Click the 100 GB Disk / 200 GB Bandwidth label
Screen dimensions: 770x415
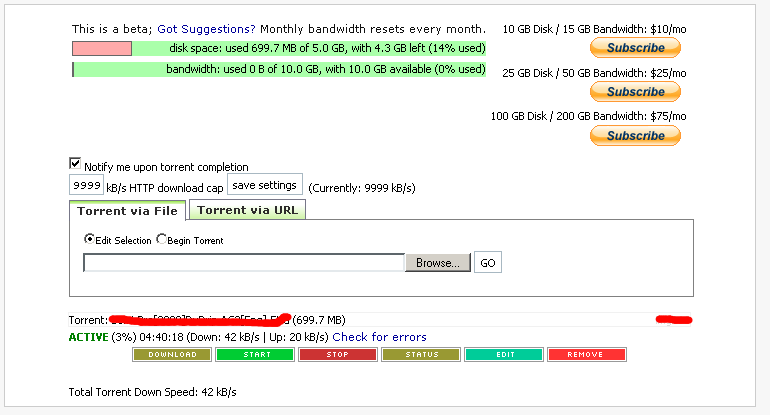pos(588,116)
